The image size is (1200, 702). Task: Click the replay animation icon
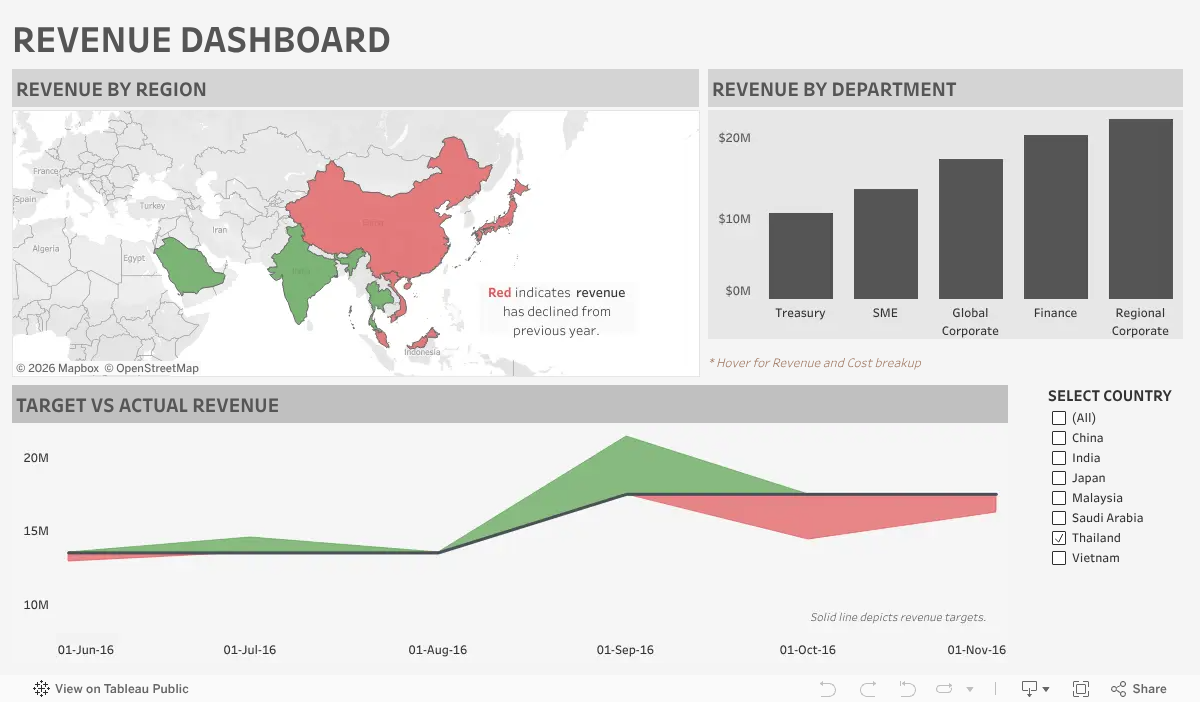tap(945, 689)
